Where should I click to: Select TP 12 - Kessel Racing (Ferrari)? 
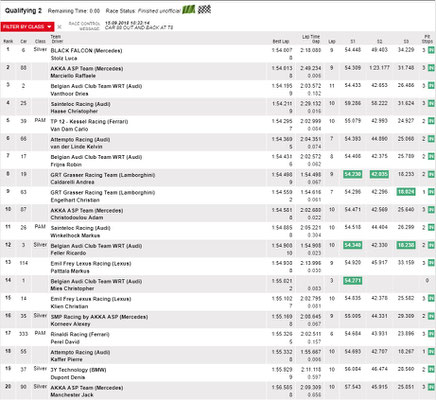click(89, 122)
